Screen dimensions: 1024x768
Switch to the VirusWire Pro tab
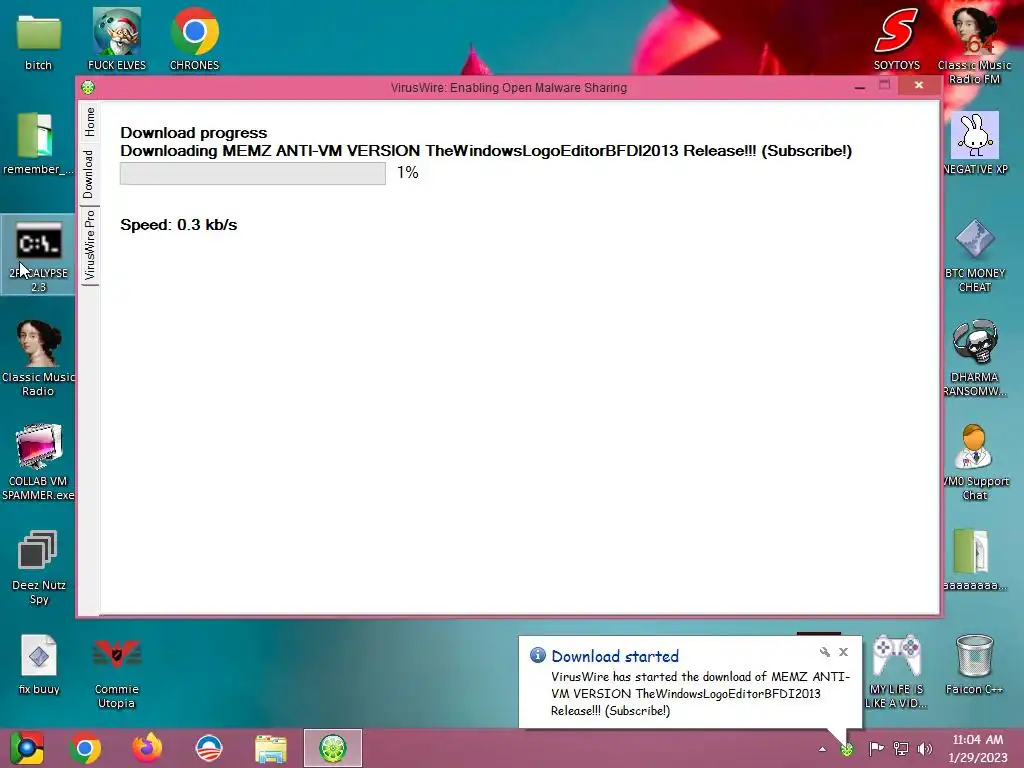89,244
